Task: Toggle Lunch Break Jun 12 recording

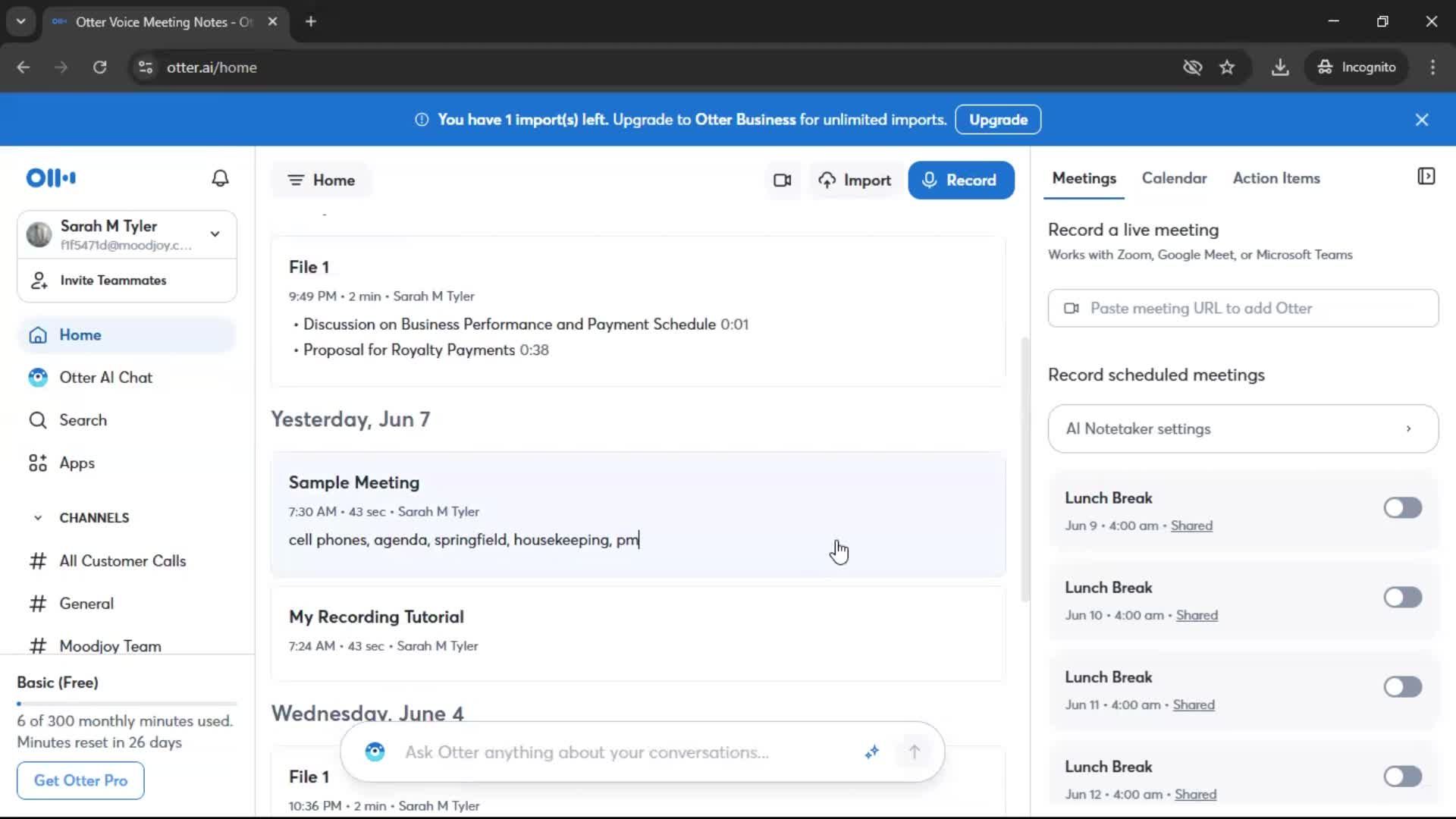Action: click(x=1402, y=777)
